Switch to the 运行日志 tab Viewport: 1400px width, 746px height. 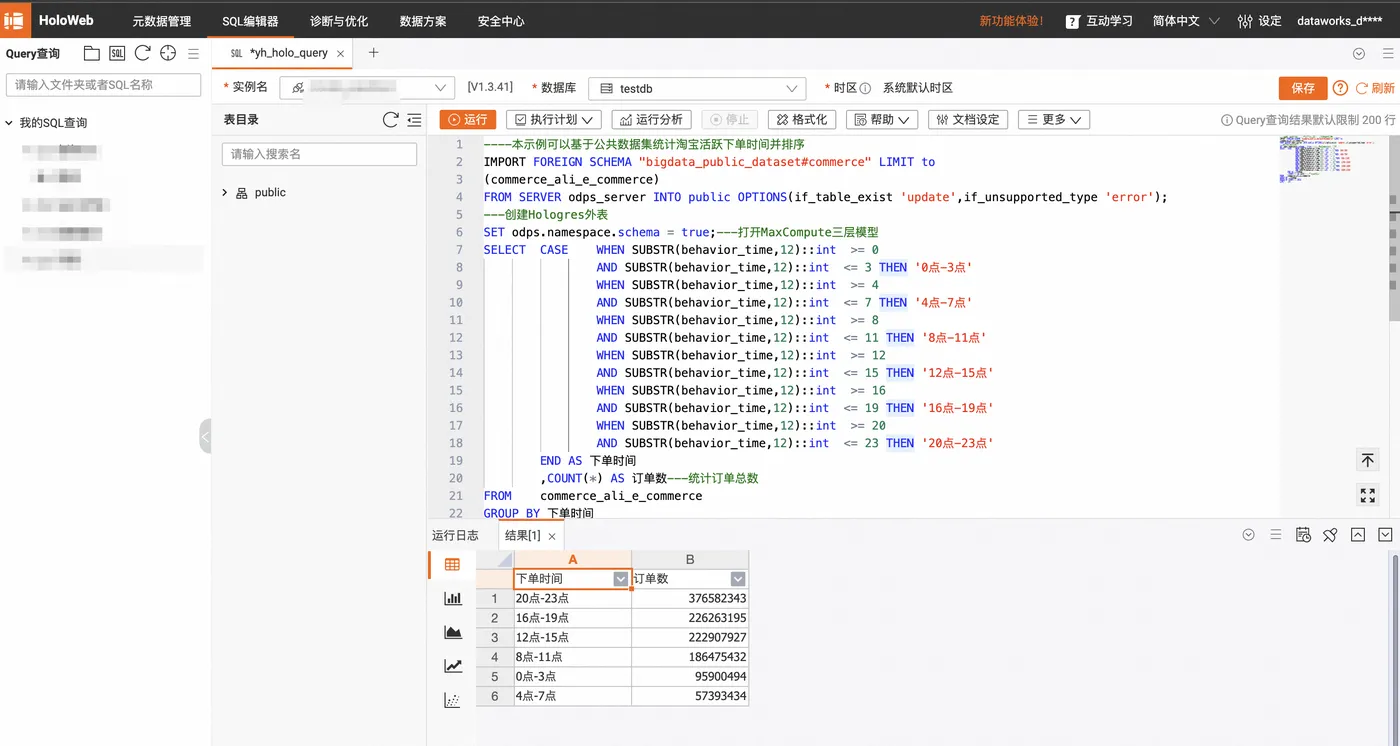(x=455, y=535)
